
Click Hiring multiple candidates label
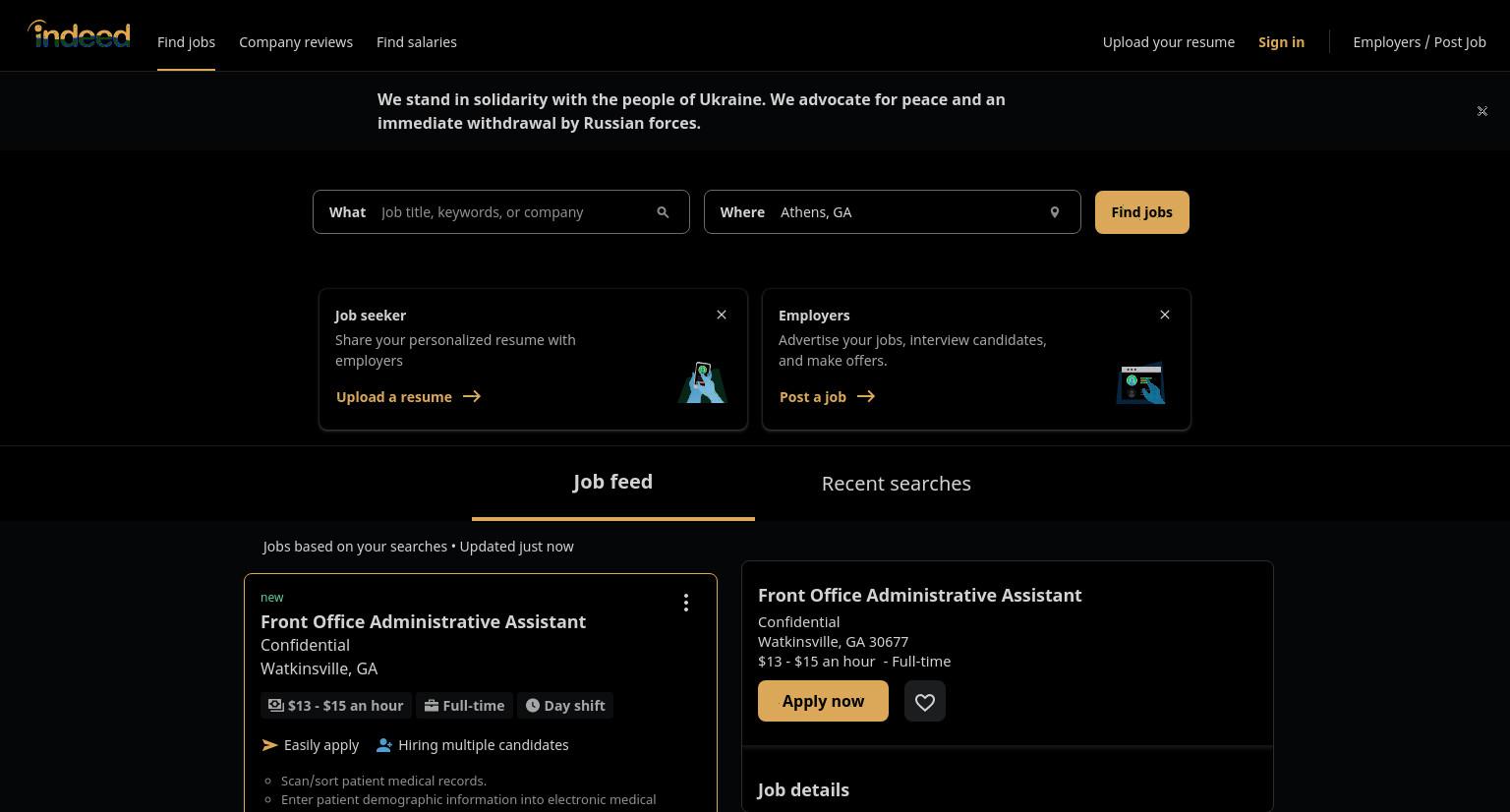tap(484, 745)
